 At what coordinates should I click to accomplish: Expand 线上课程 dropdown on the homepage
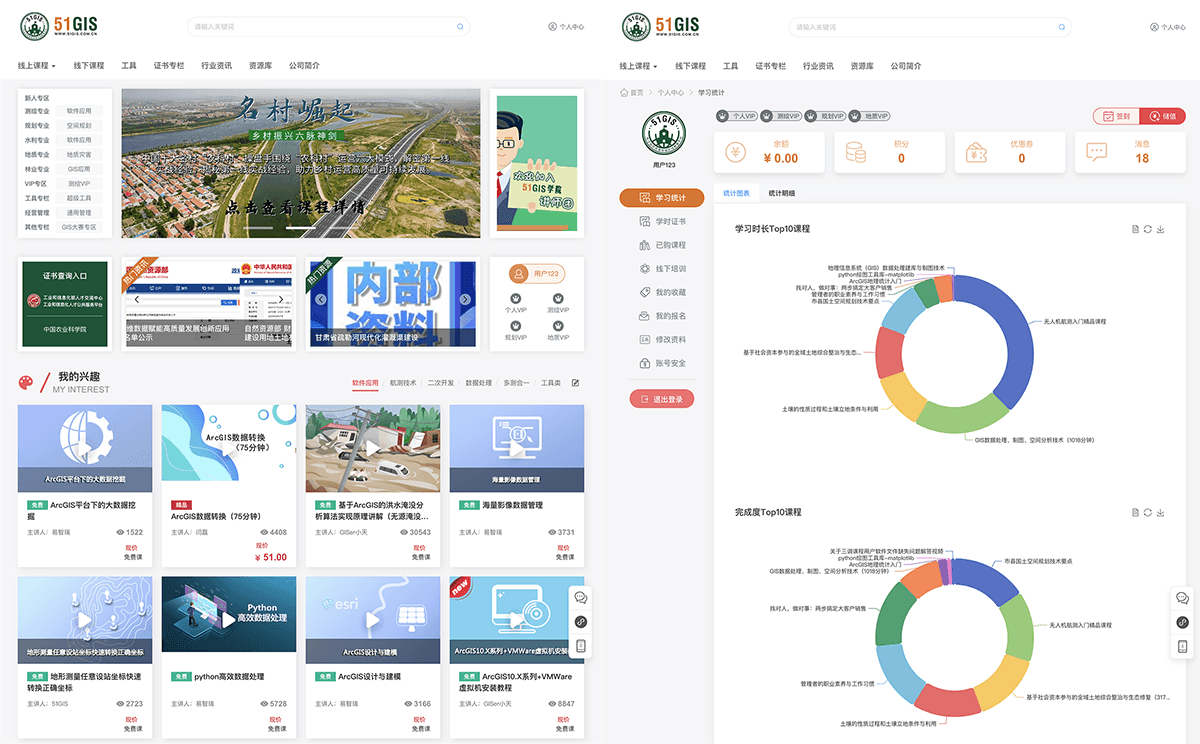(37, 66)
